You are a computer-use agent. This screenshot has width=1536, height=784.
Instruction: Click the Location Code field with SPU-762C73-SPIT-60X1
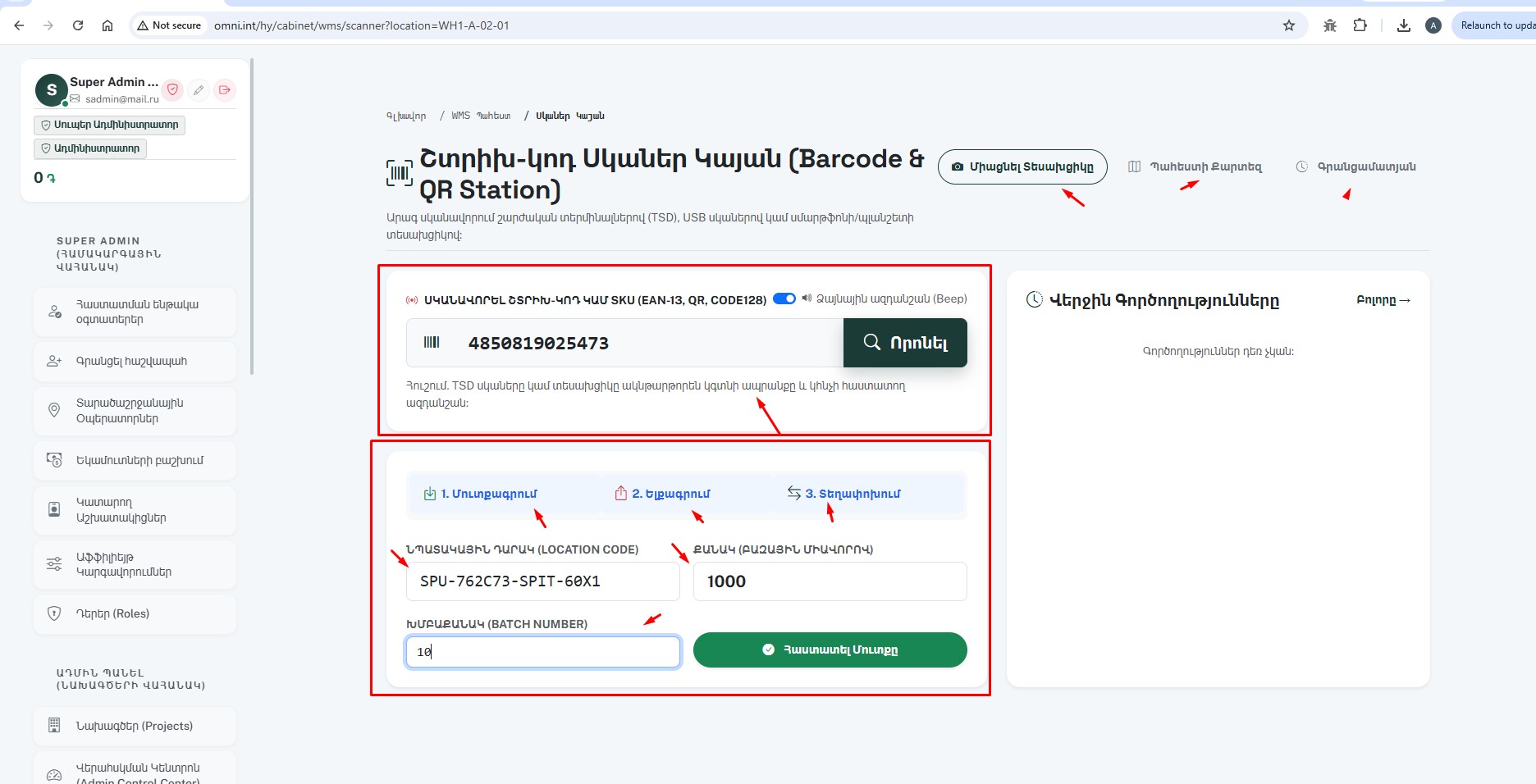click(x=543, y=581)
